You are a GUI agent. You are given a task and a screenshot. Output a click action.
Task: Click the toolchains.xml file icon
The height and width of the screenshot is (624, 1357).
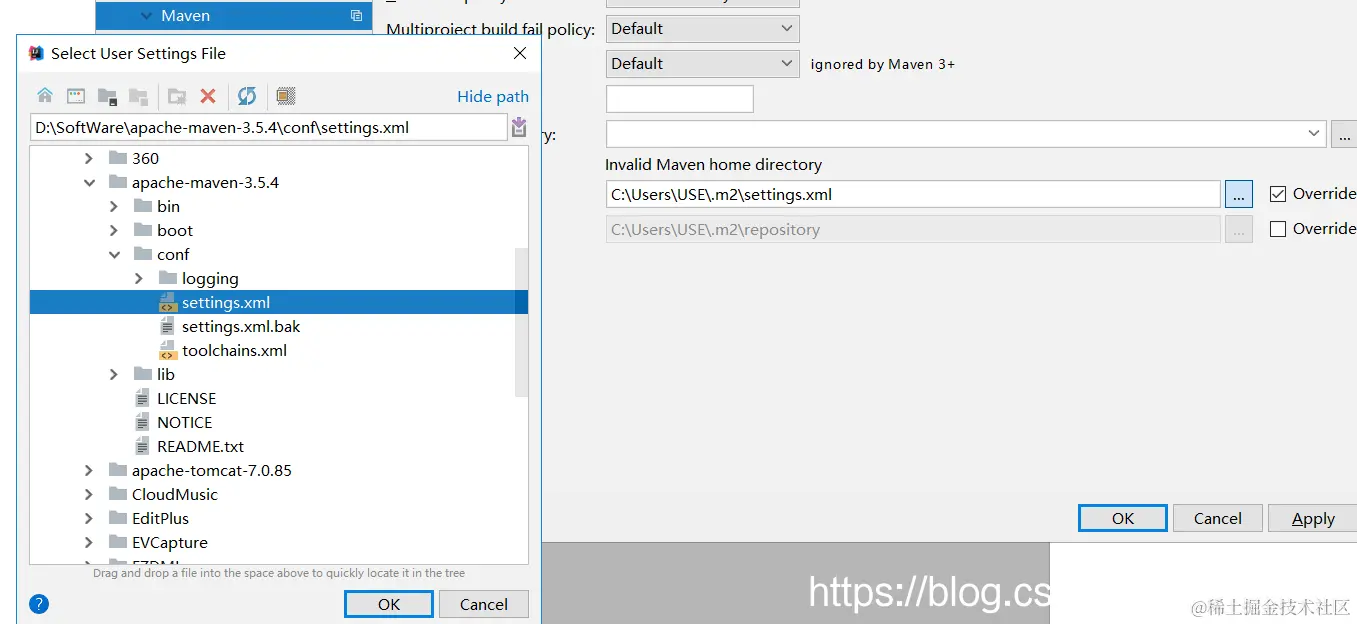tap(168, 351)
